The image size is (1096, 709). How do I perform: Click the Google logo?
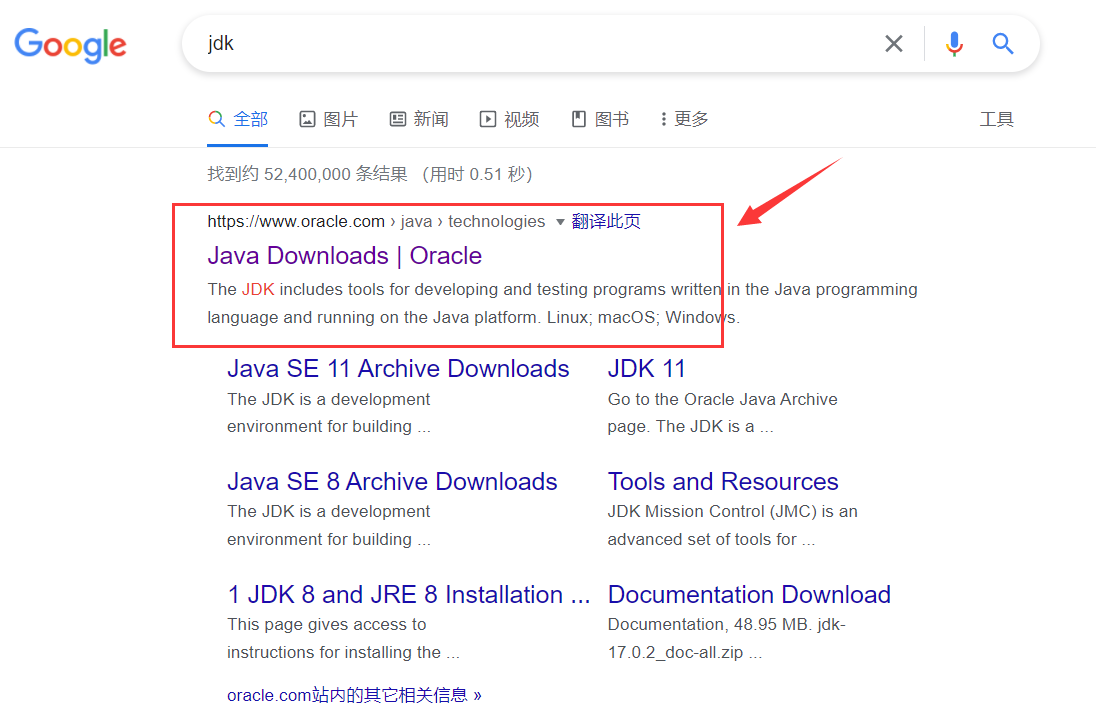71,45
